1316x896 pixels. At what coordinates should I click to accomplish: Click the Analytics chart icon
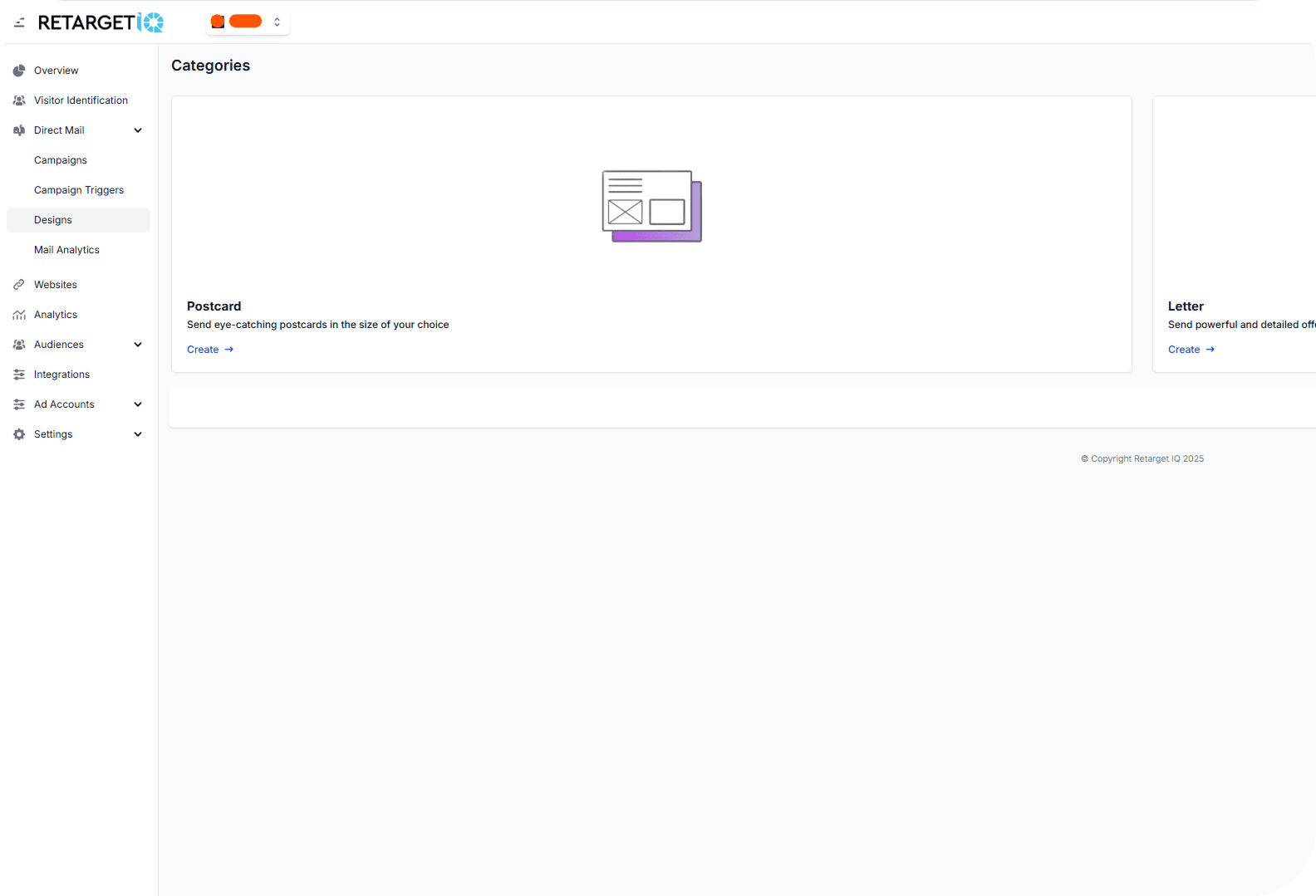tap(19, 315)
